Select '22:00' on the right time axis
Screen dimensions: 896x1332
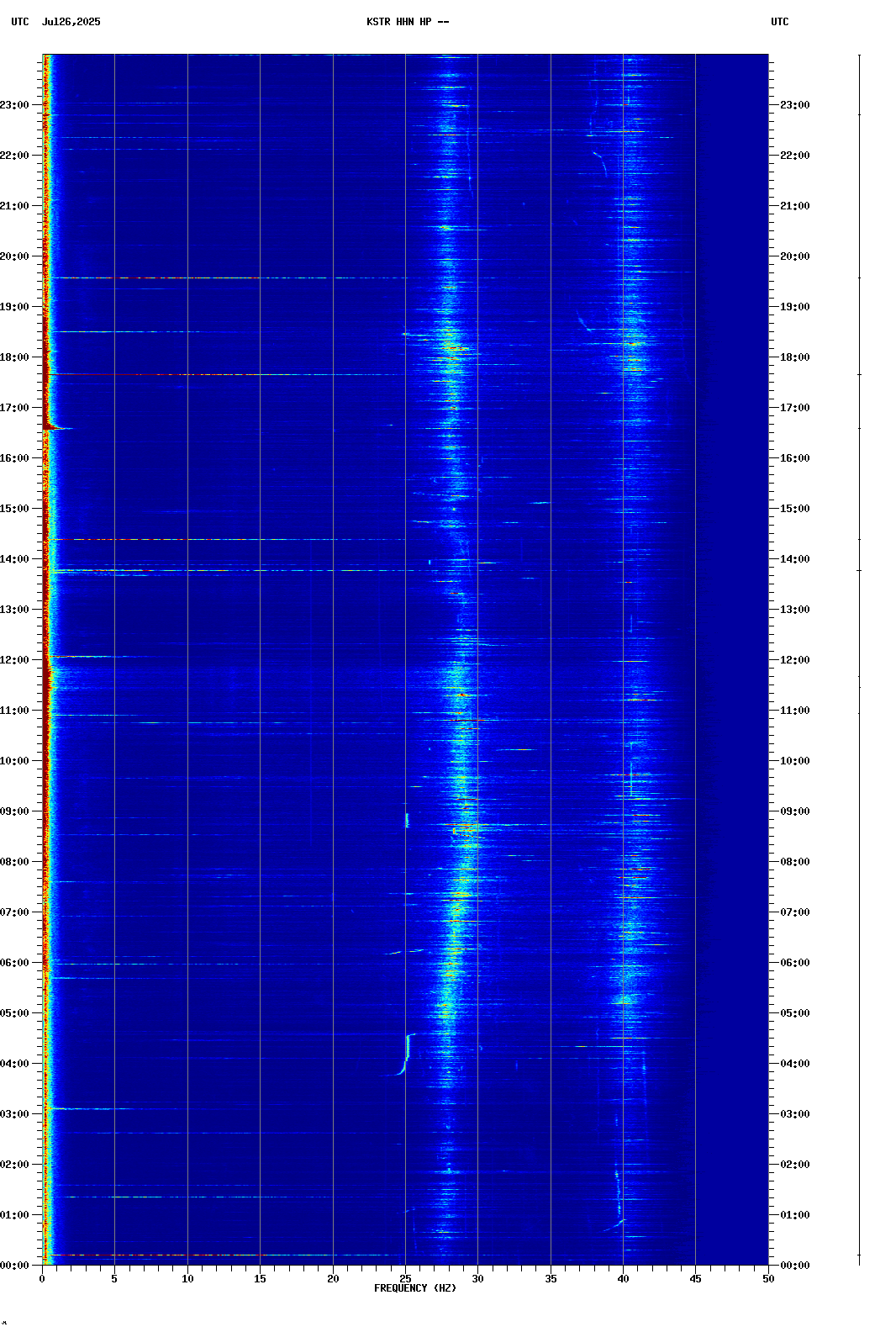(x=795, y=156)
